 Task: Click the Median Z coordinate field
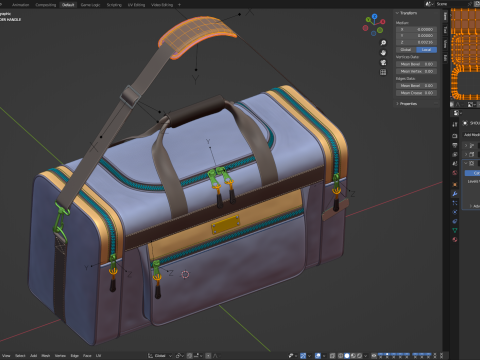pos(416,42)
